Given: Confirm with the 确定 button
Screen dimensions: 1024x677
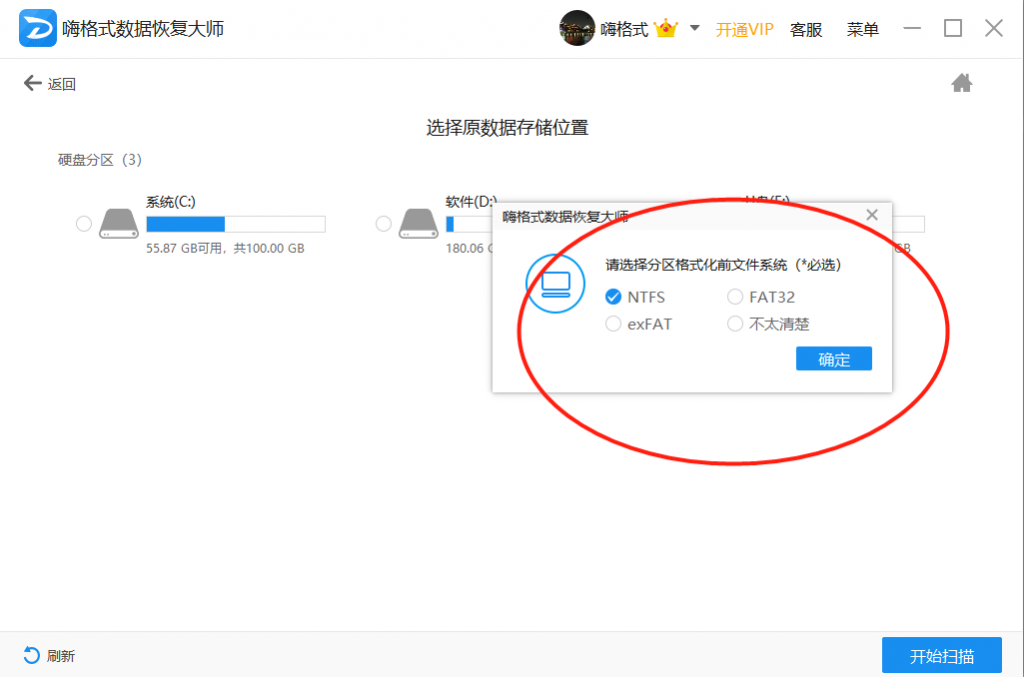Looking at the screenshot, I should pyautogui.click(x=834, y=358).
